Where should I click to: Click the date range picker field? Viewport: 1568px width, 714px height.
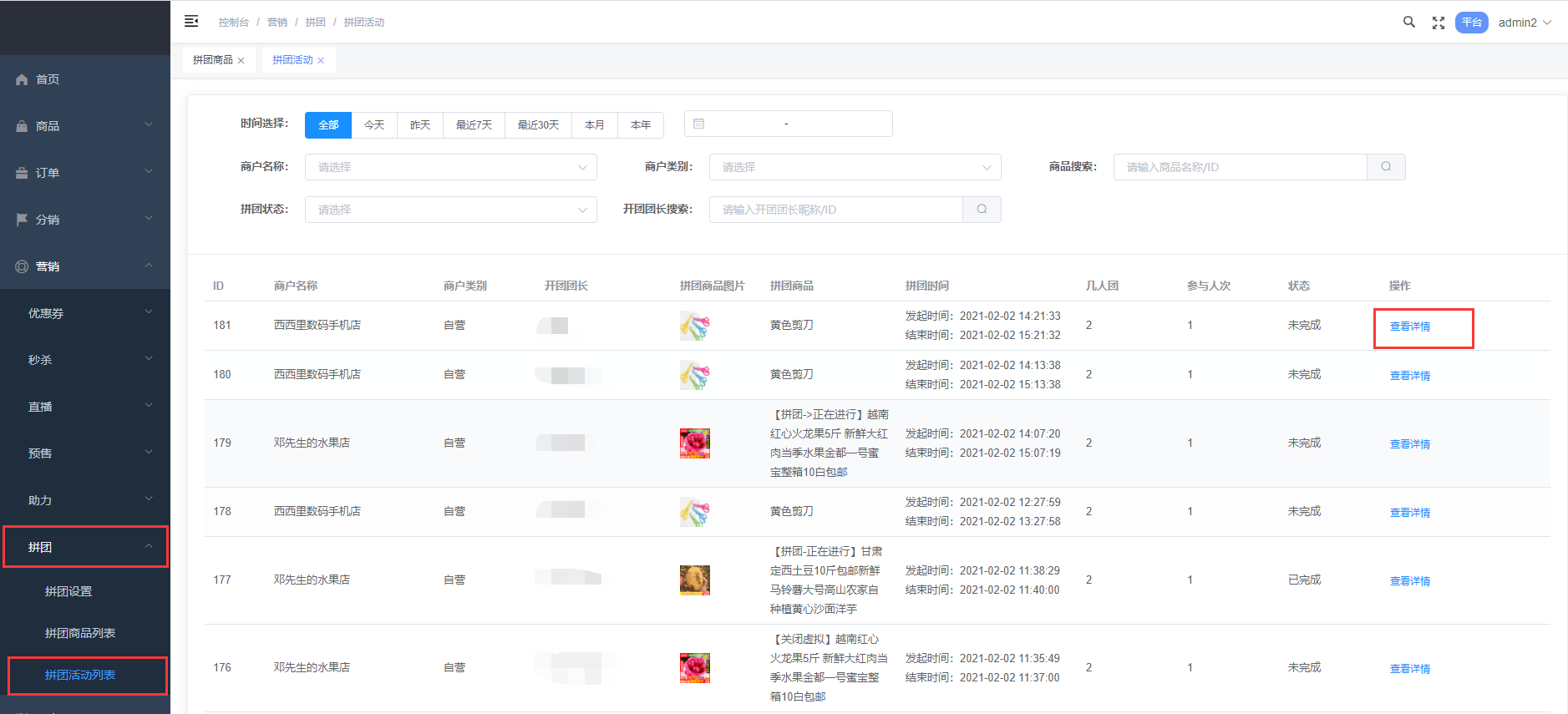point(788,124)
